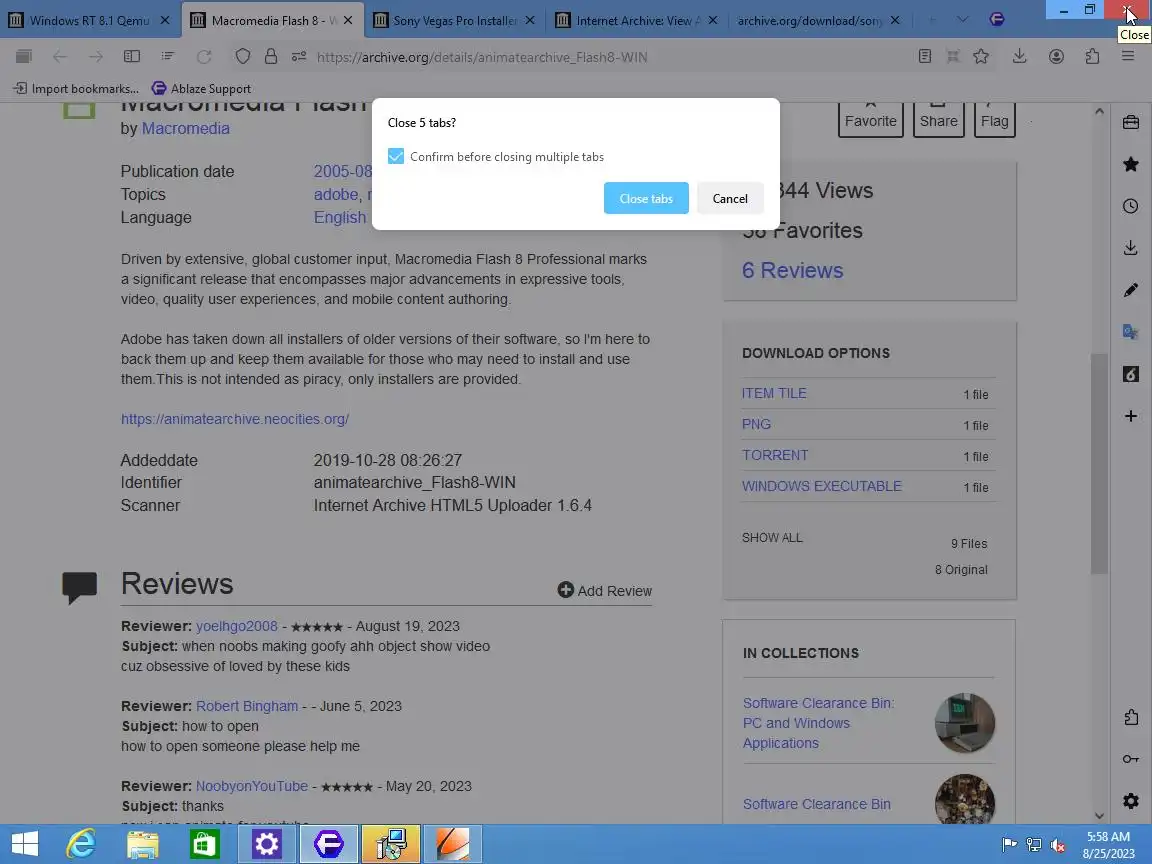Open the tracking protection shield icon

(x=242, y=57)
